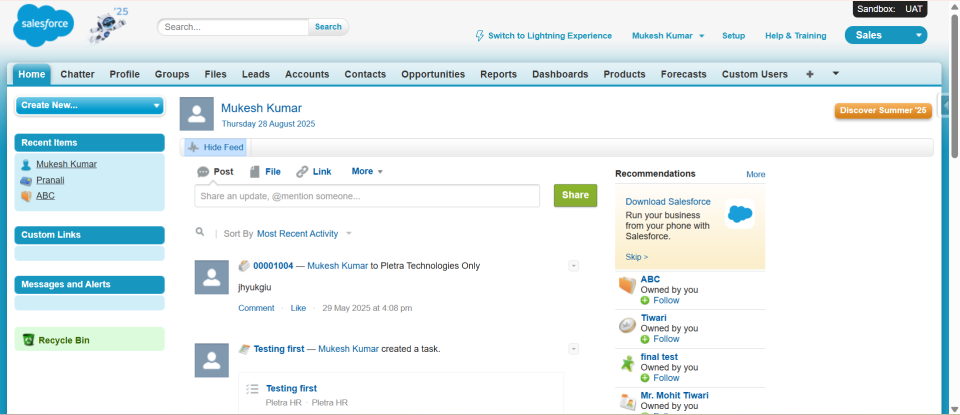Open post actions arrow on 00001004 post

click(574, 266)
